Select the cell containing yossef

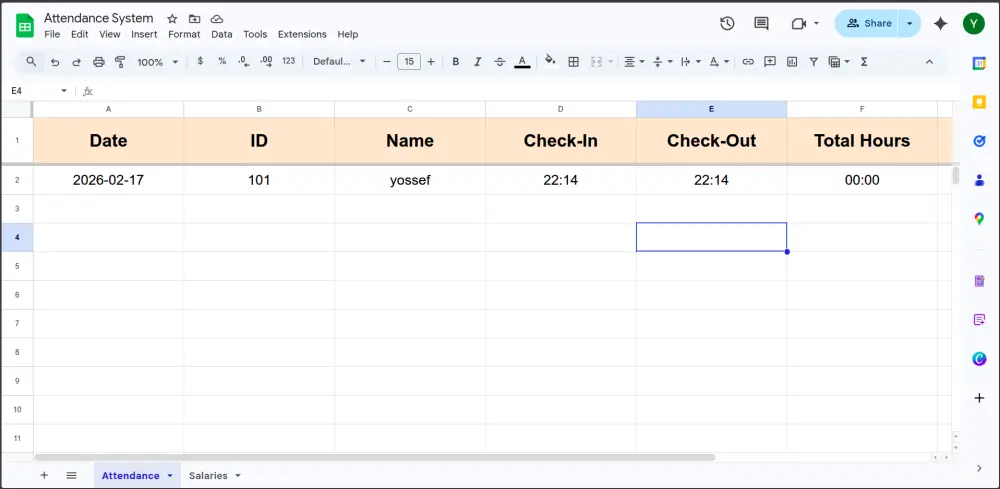click(x=410, y=180)
